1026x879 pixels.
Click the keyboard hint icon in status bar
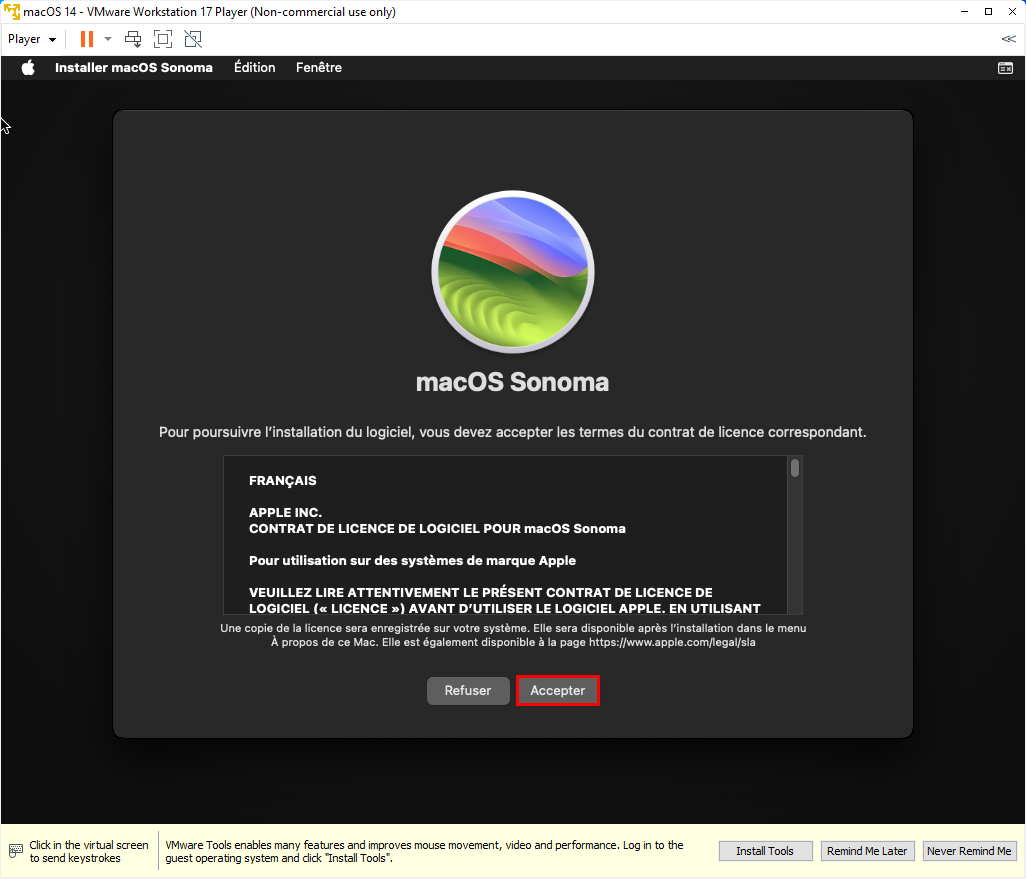pos(16,852)
